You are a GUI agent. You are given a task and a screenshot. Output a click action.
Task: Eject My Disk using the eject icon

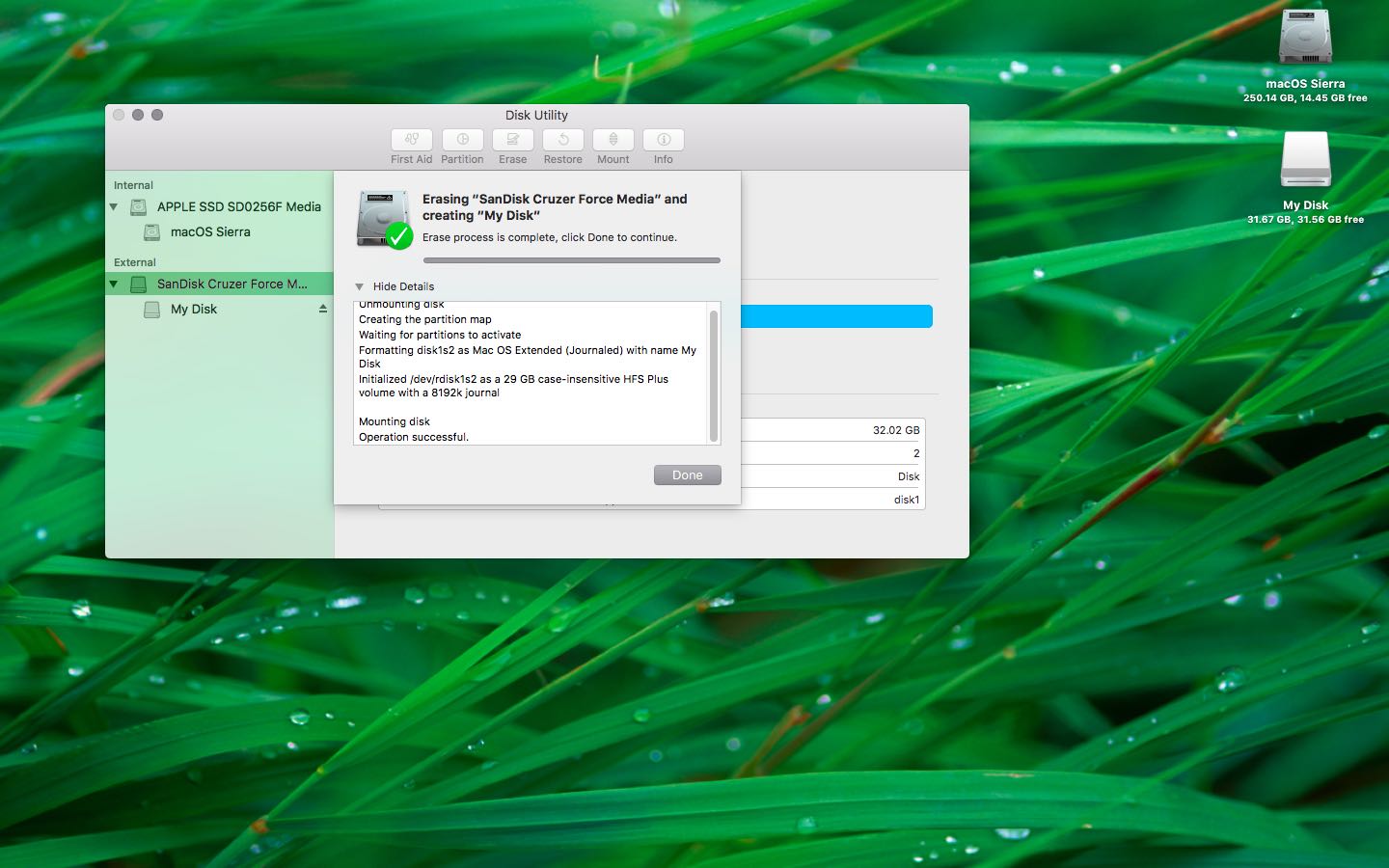323,309
